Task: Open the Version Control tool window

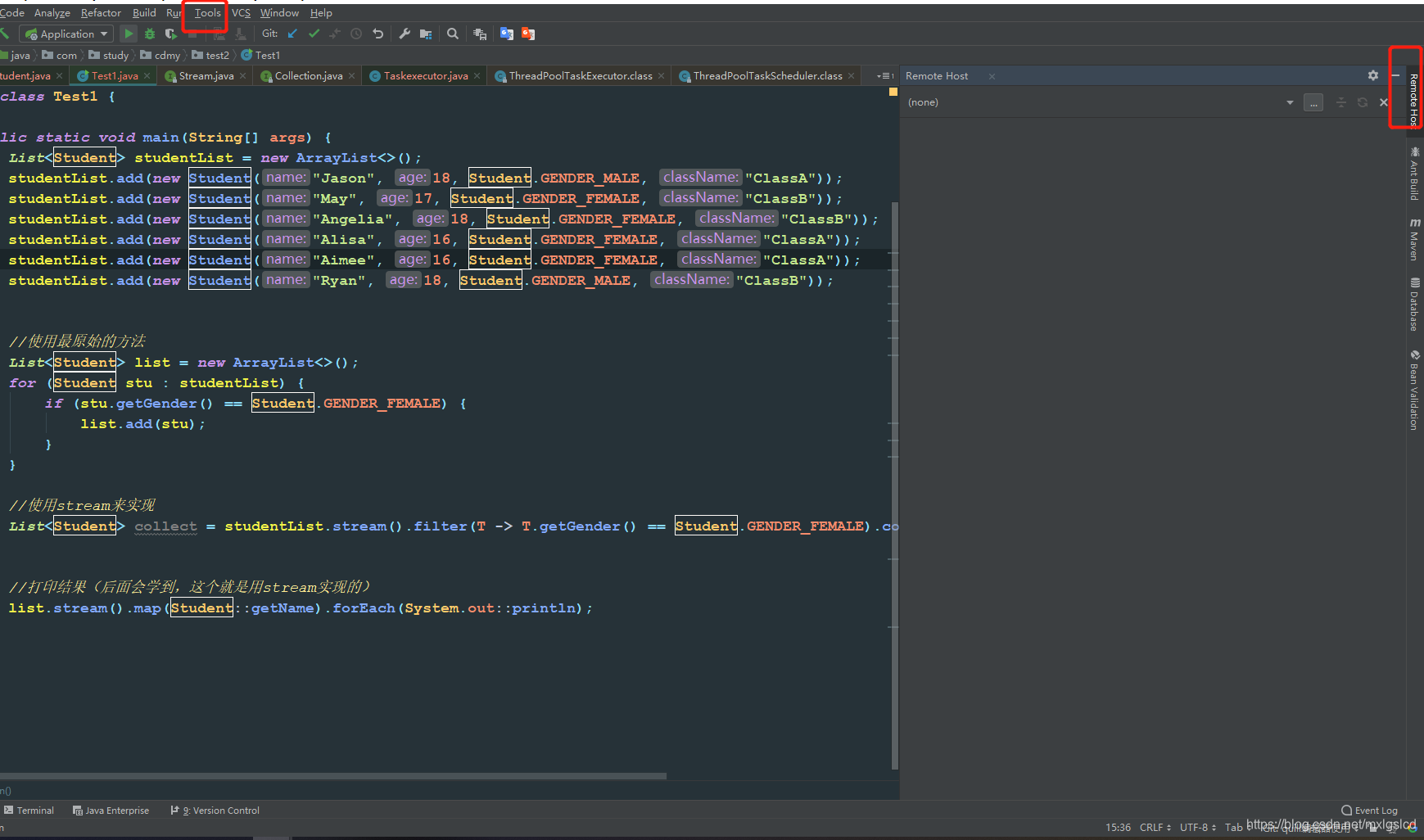Action: [215, 810]
